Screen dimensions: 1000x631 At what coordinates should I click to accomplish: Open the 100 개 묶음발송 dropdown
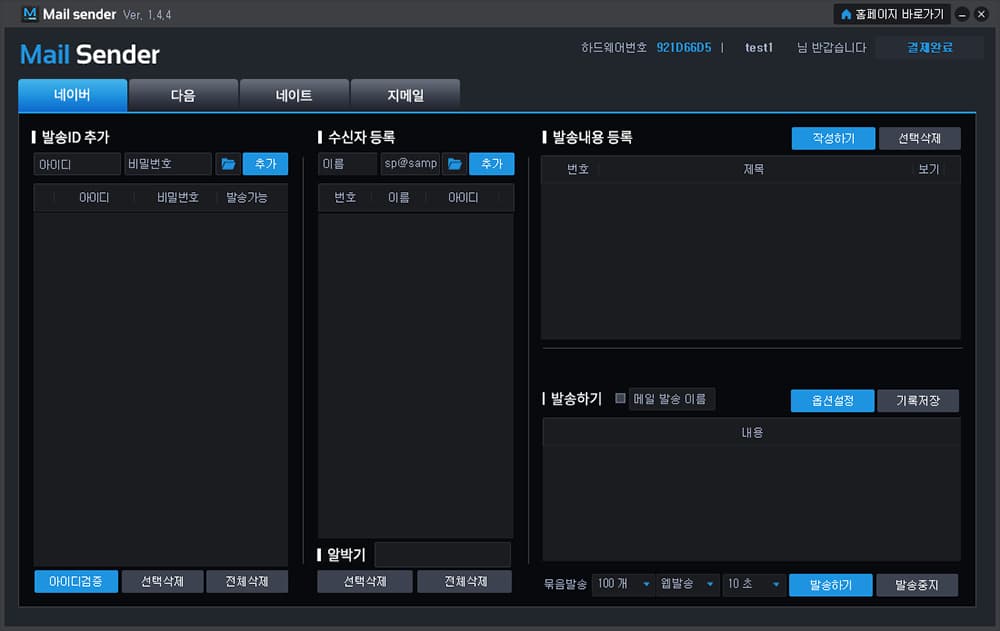[622, 584]
